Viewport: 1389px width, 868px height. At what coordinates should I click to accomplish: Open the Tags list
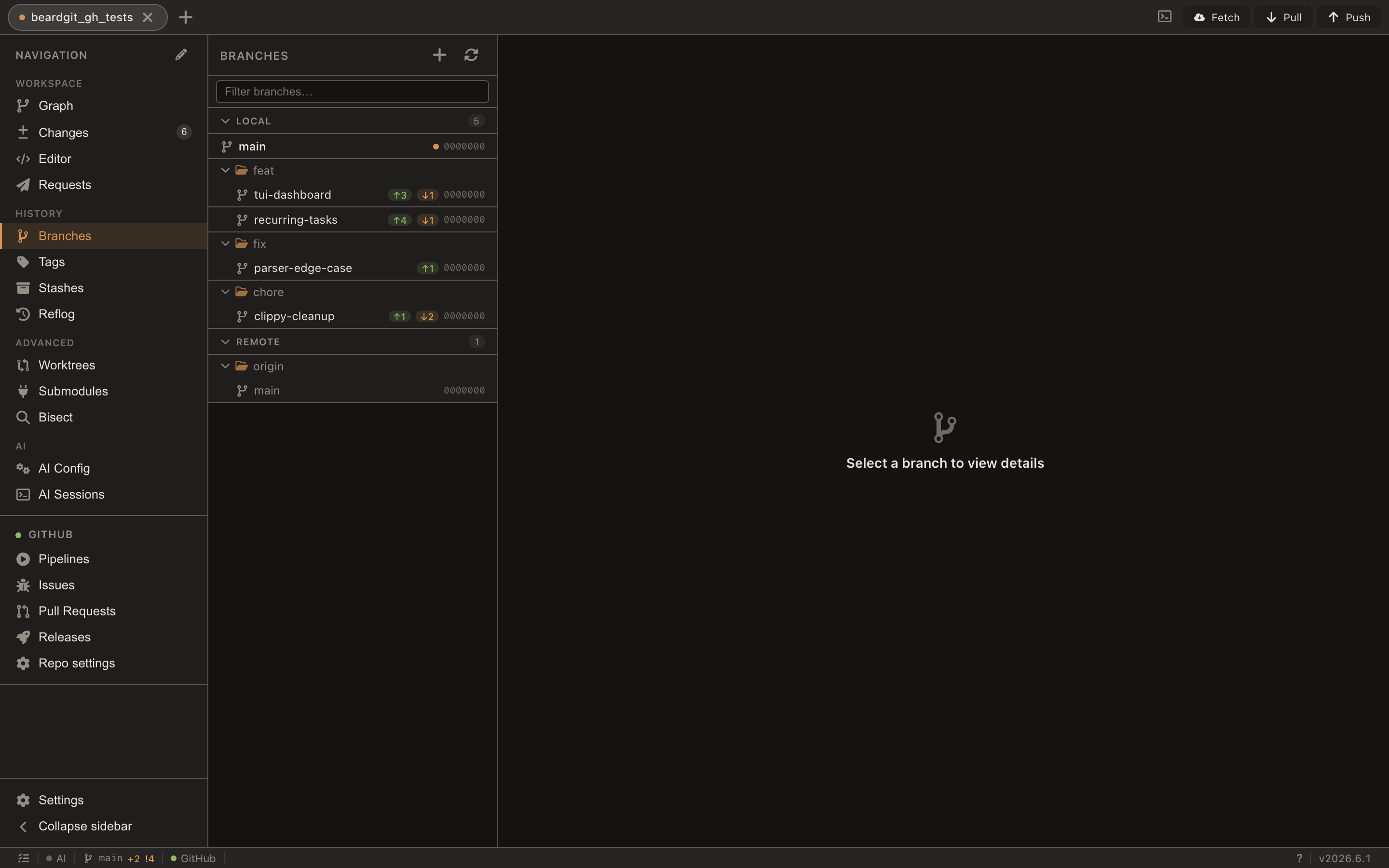(x=104, y=262)
